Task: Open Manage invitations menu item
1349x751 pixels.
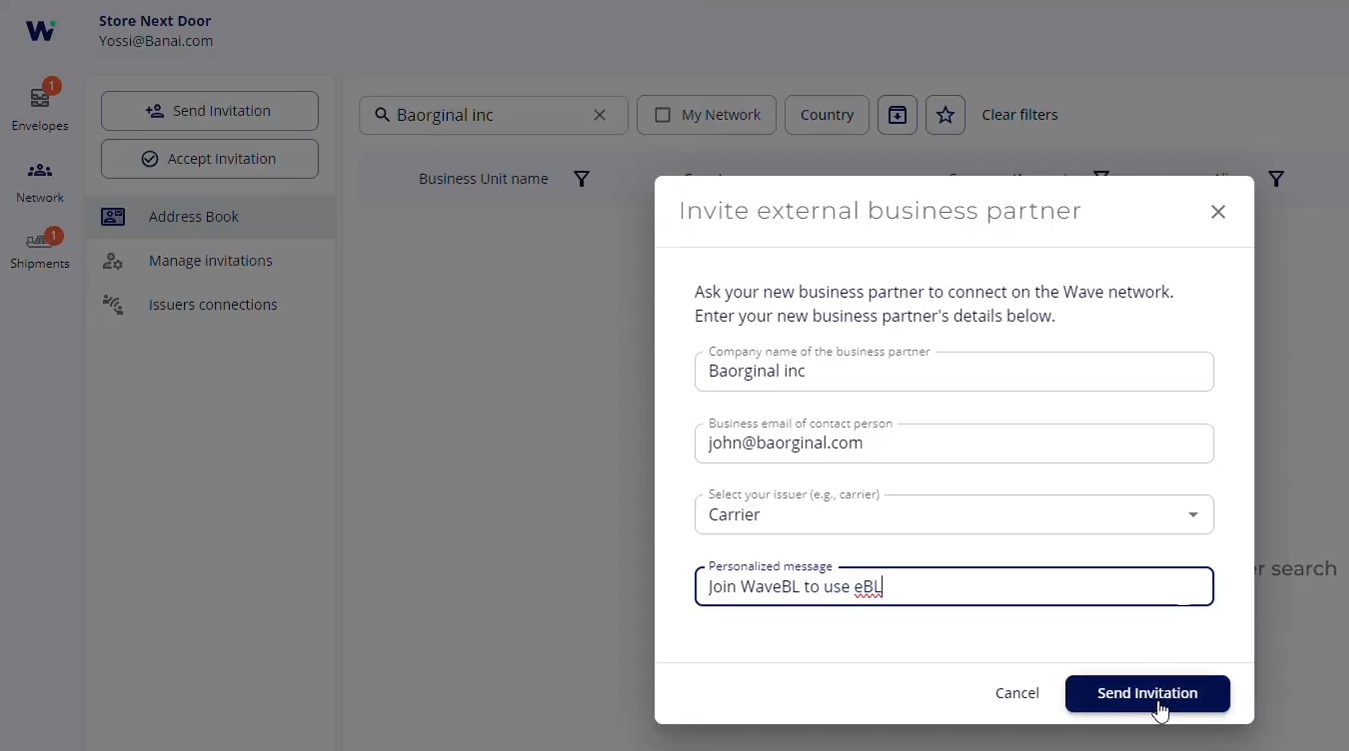Action: point(210,261)
